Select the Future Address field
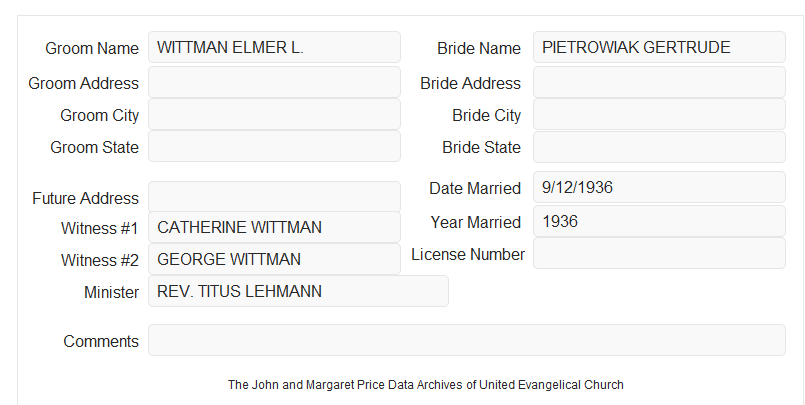 pyautogui.click(x=274, y=197)
